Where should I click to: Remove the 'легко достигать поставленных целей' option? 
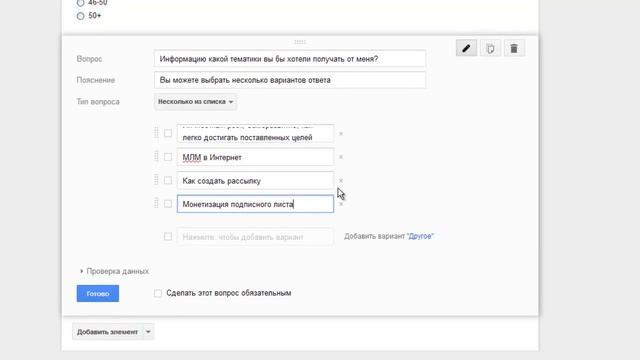(x=341, y=133)
